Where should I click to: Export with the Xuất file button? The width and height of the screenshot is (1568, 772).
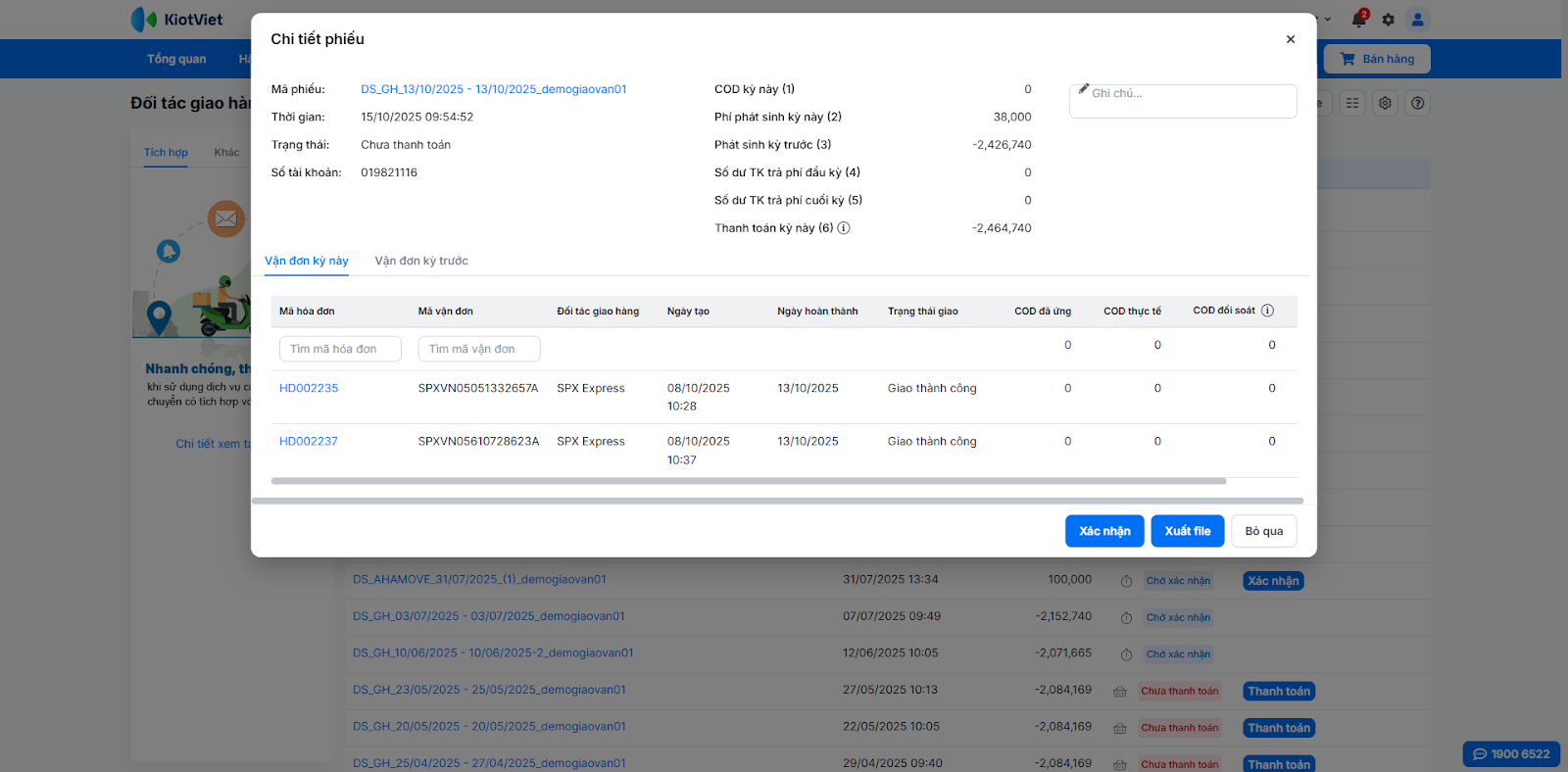(1187, 531)
